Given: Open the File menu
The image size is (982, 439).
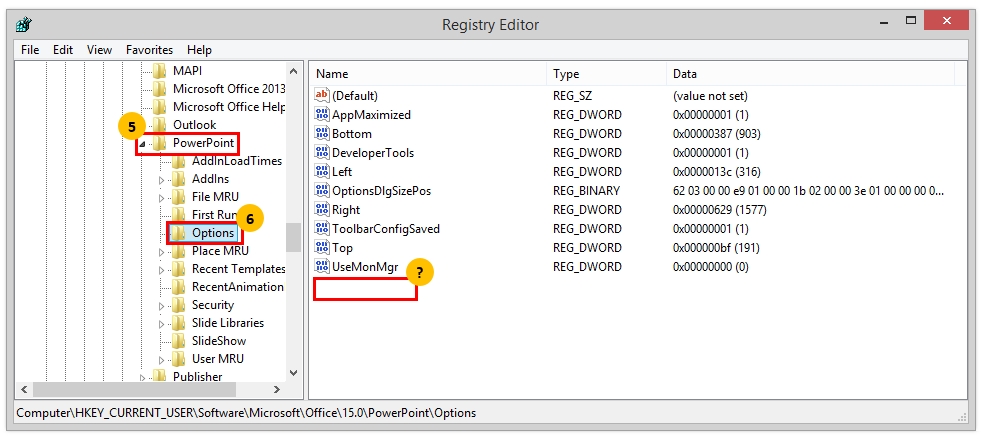Looking at the screenshot, I should pos(30,49).
